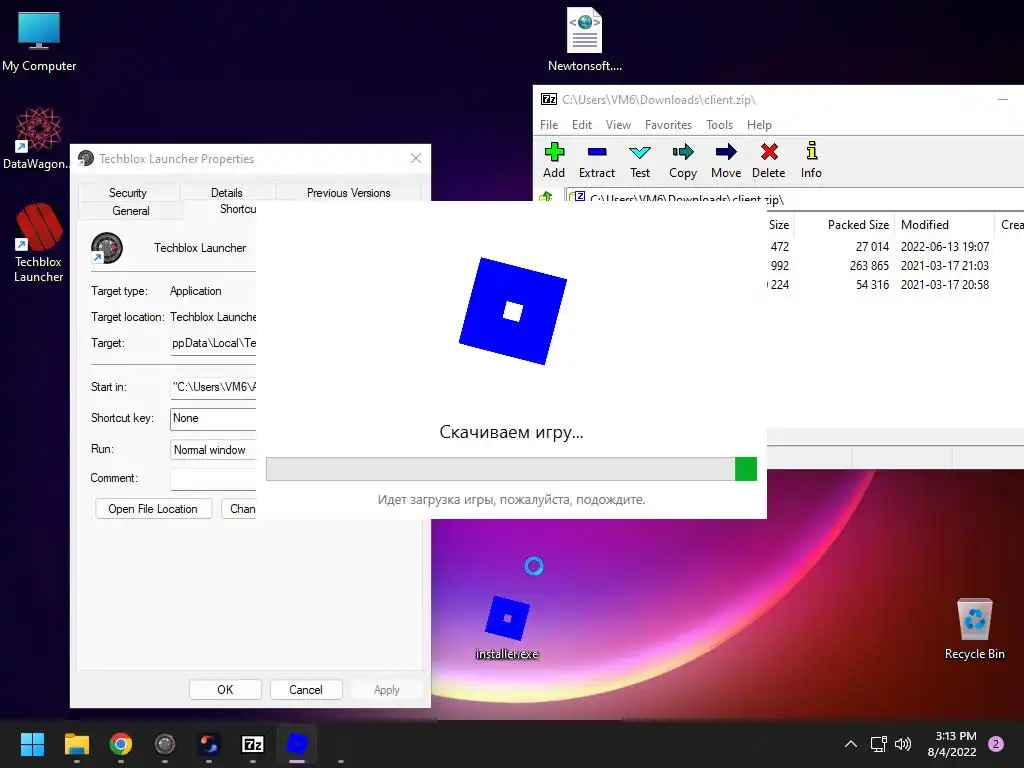1024x768 pixels.
Task: Click the red-blue swirl taskbar icon
Action: (209, 744)
